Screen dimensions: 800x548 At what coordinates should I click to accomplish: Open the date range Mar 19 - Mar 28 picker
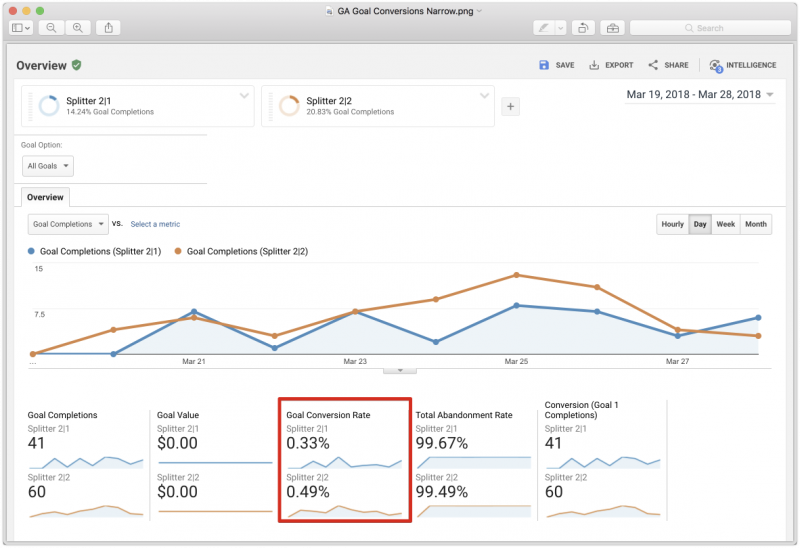point(700,94)
